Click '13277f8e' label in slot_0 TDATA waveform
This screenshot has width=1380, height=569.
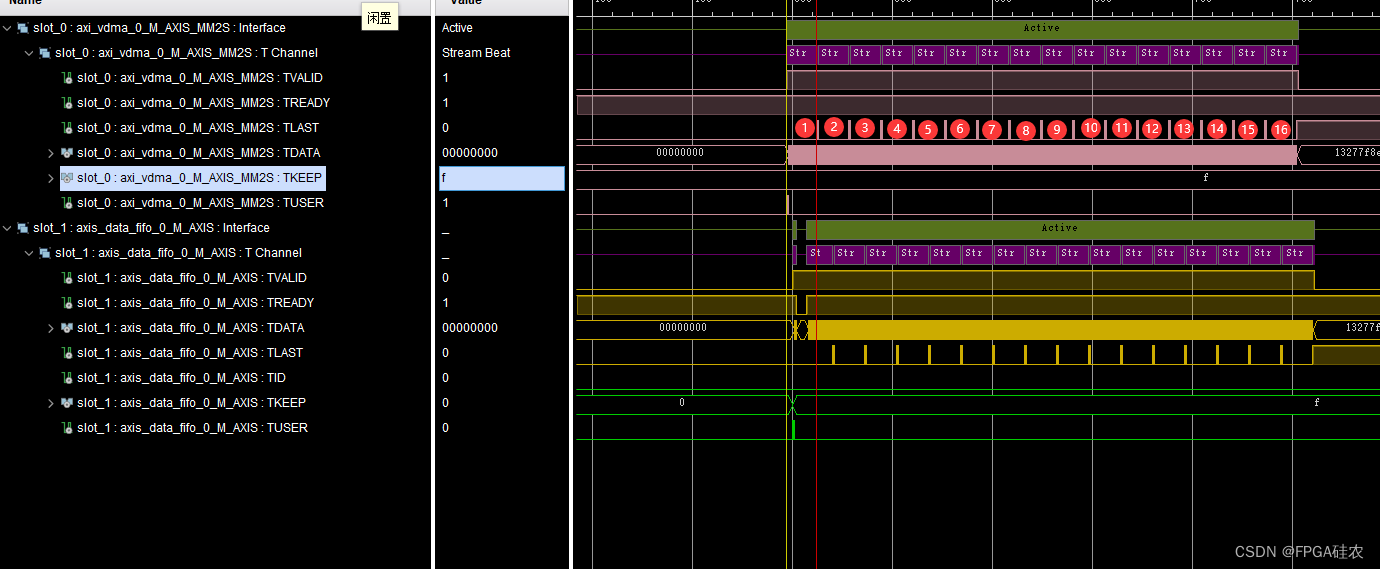[1357, 153]
